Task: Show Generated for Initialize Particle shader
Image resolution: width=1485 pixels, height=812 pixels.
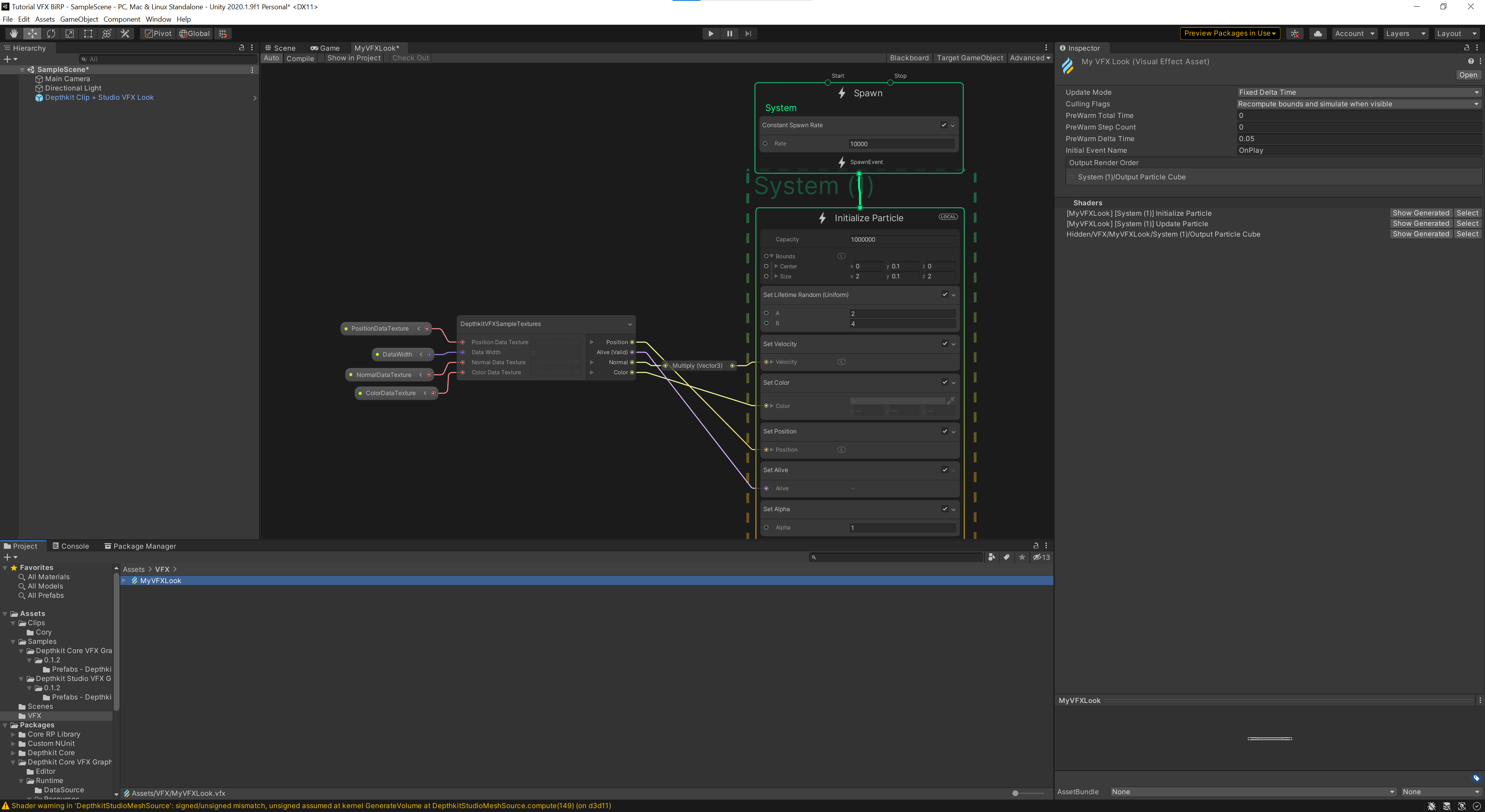Action: click(1420, 213)
